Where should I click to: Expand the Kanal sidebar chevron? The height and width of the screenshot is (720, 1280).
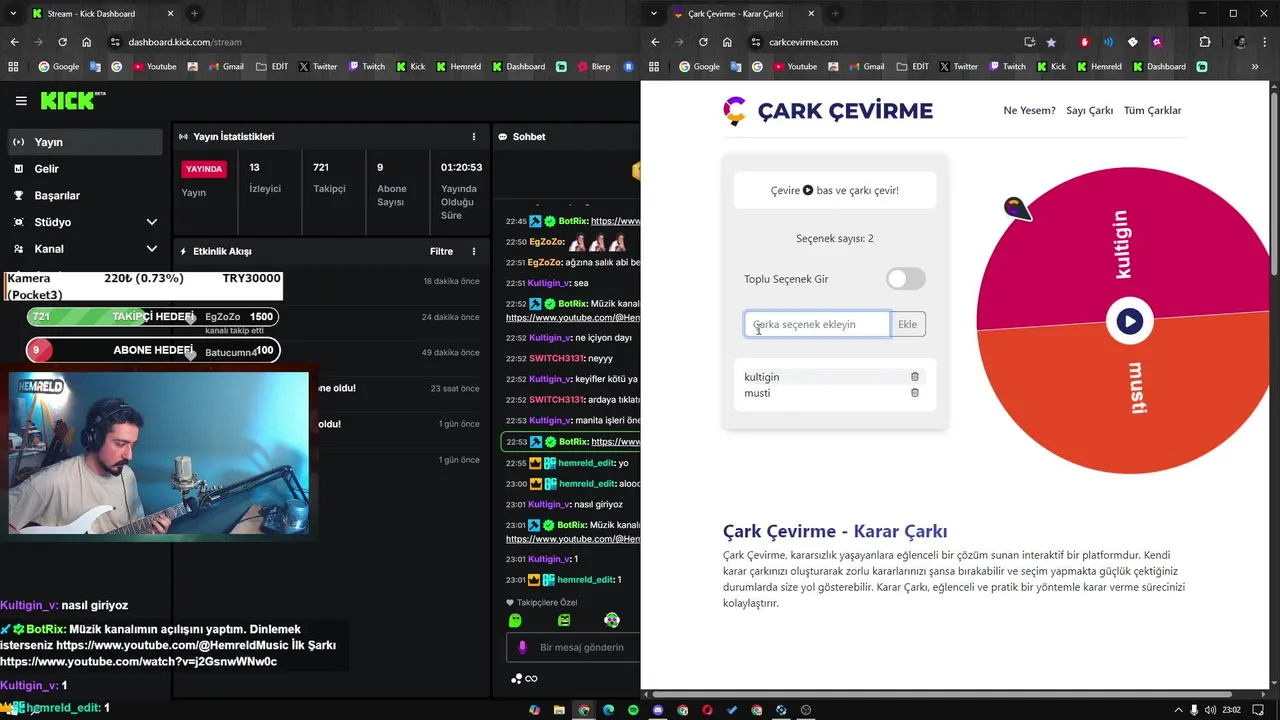(x=151, y=249)
